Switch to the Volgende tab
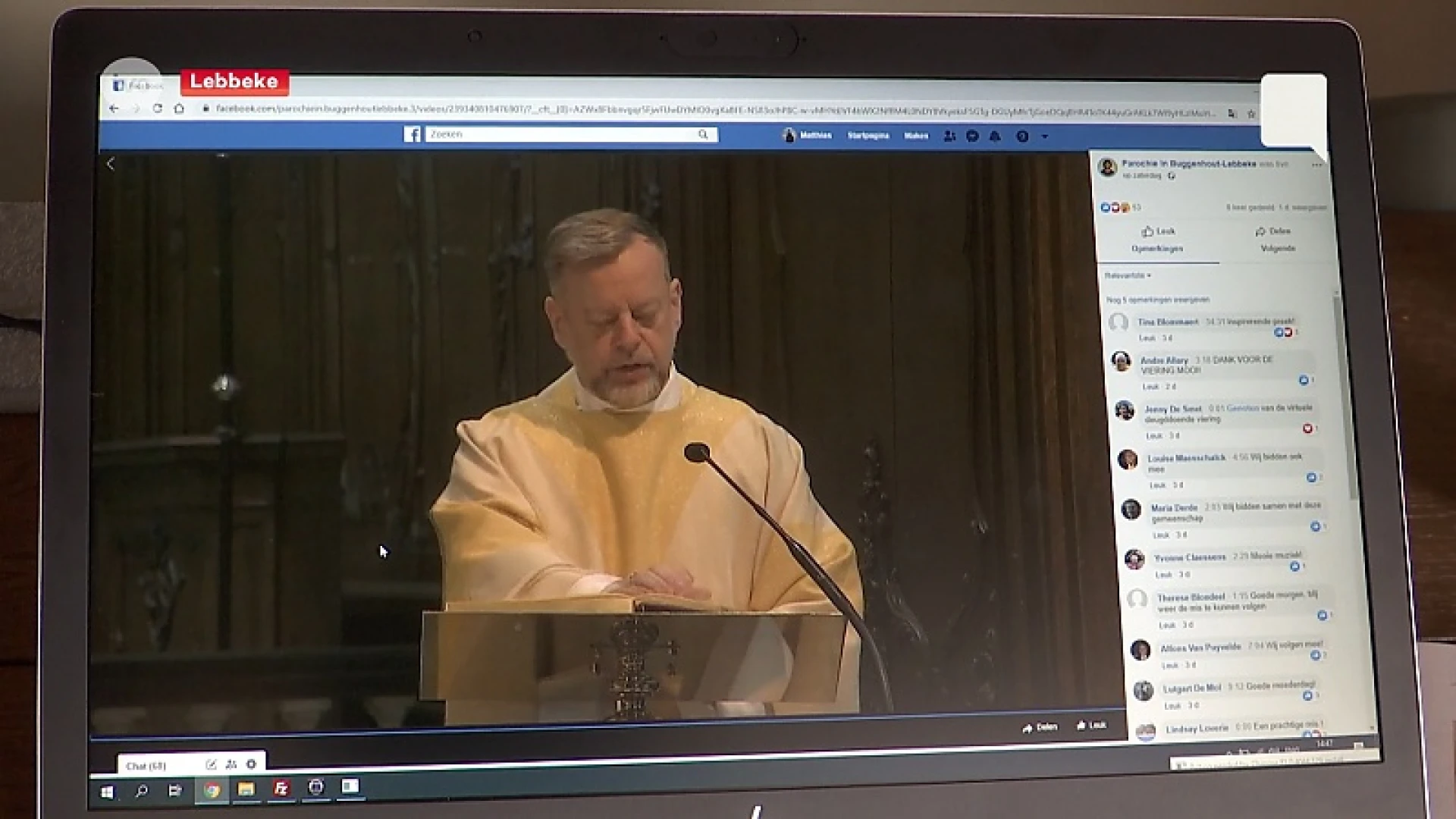The image size is (1456, 819). (x=1278, y=249)
